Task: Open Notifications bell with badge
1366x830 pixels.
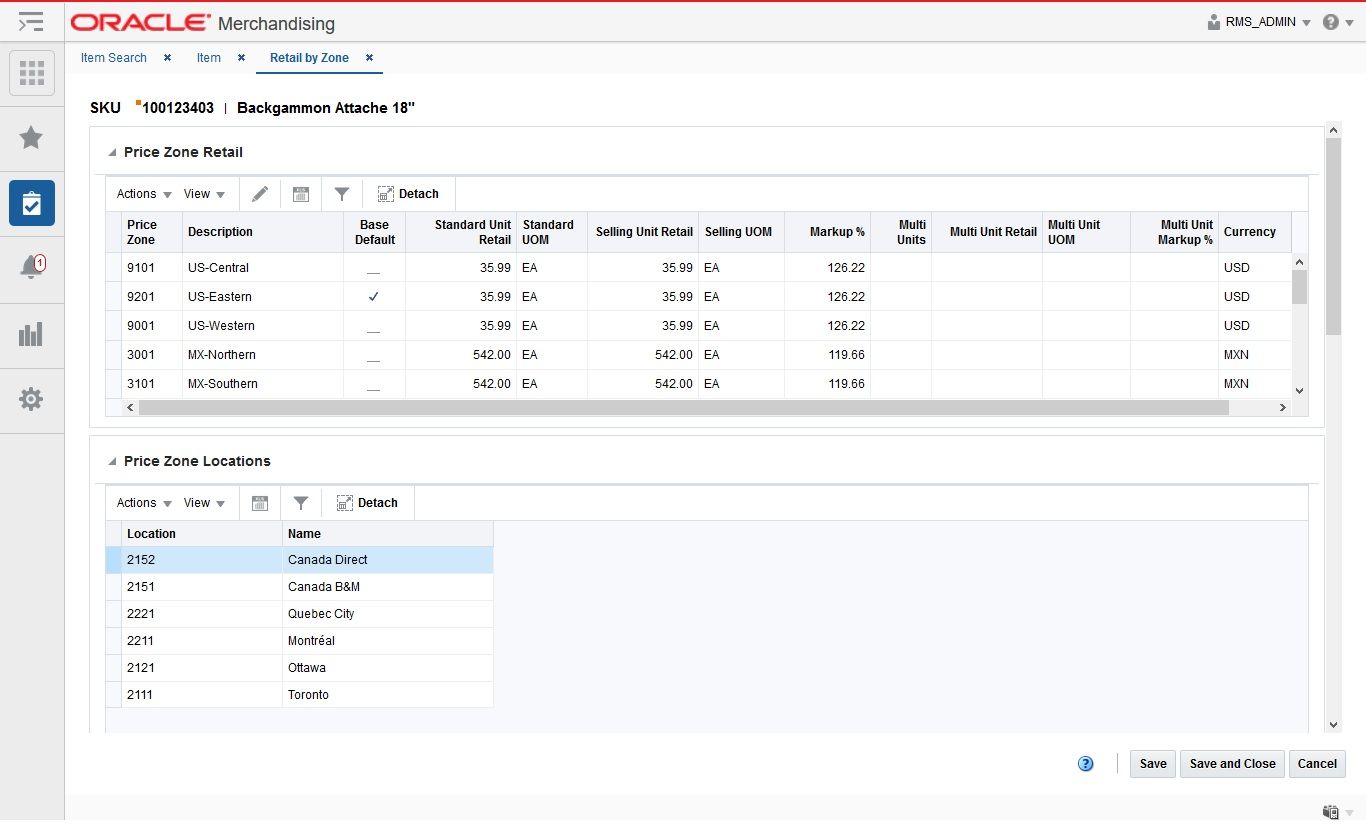Action: (x=31, y=266)
